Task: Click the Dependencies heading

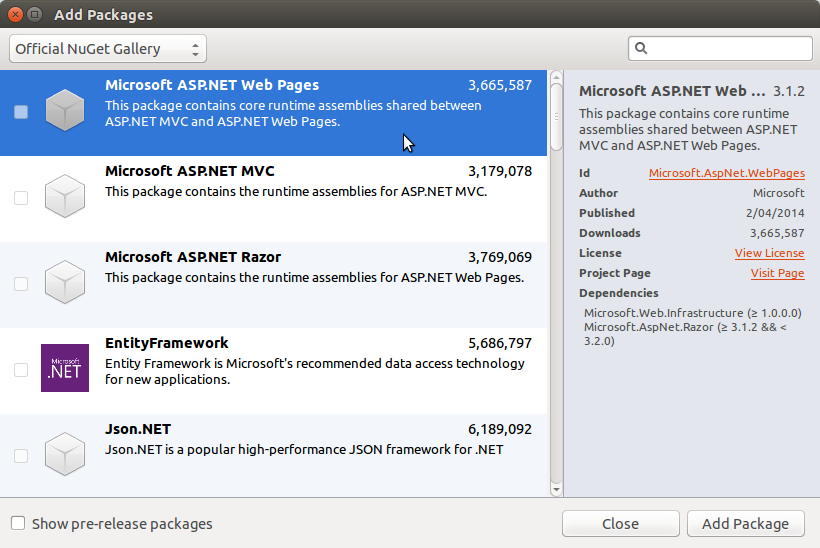Action: coord(619,293)
